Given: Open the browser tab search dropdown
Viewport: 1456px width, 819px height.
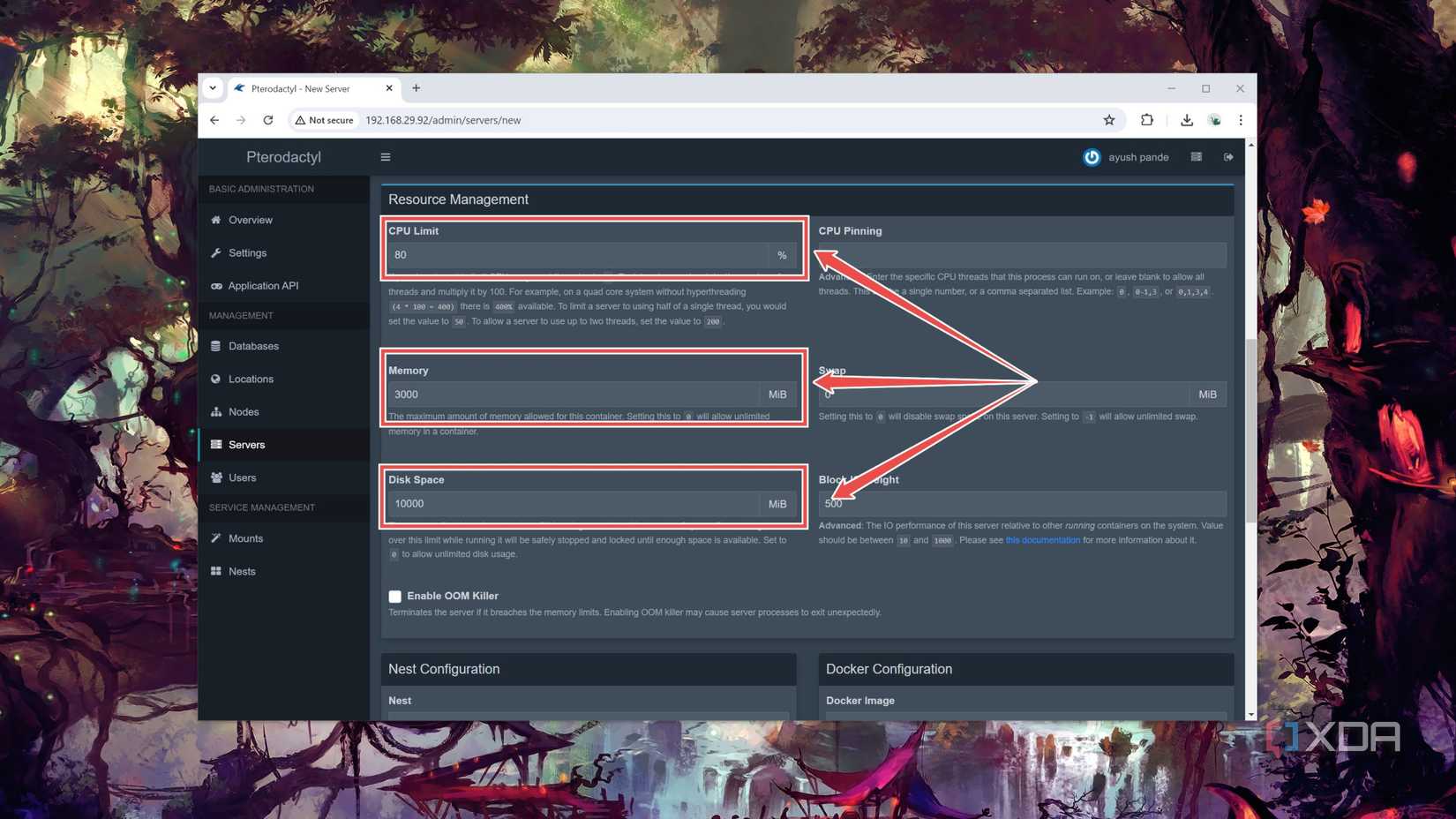Looking at the screenshot, I should (213, 88).
